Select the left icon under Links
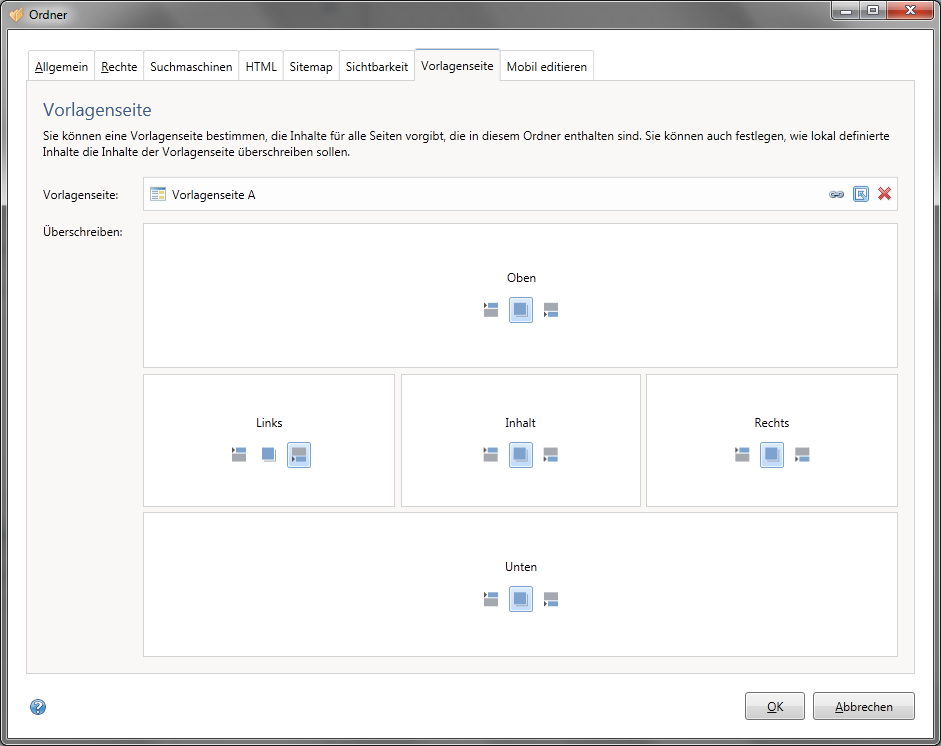The image size is (941, 746). click(238, 455)
